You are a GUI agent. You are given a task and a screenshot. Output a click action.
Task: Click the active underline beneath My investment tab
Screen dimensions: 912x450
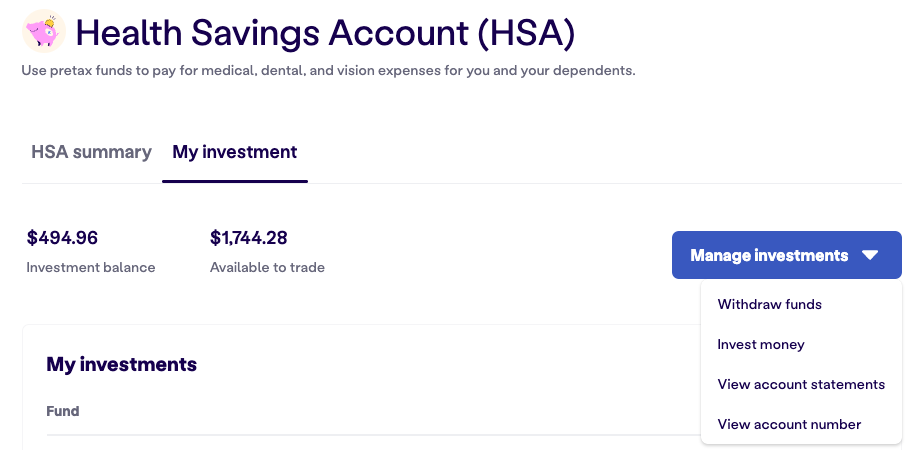click(235, 181)
